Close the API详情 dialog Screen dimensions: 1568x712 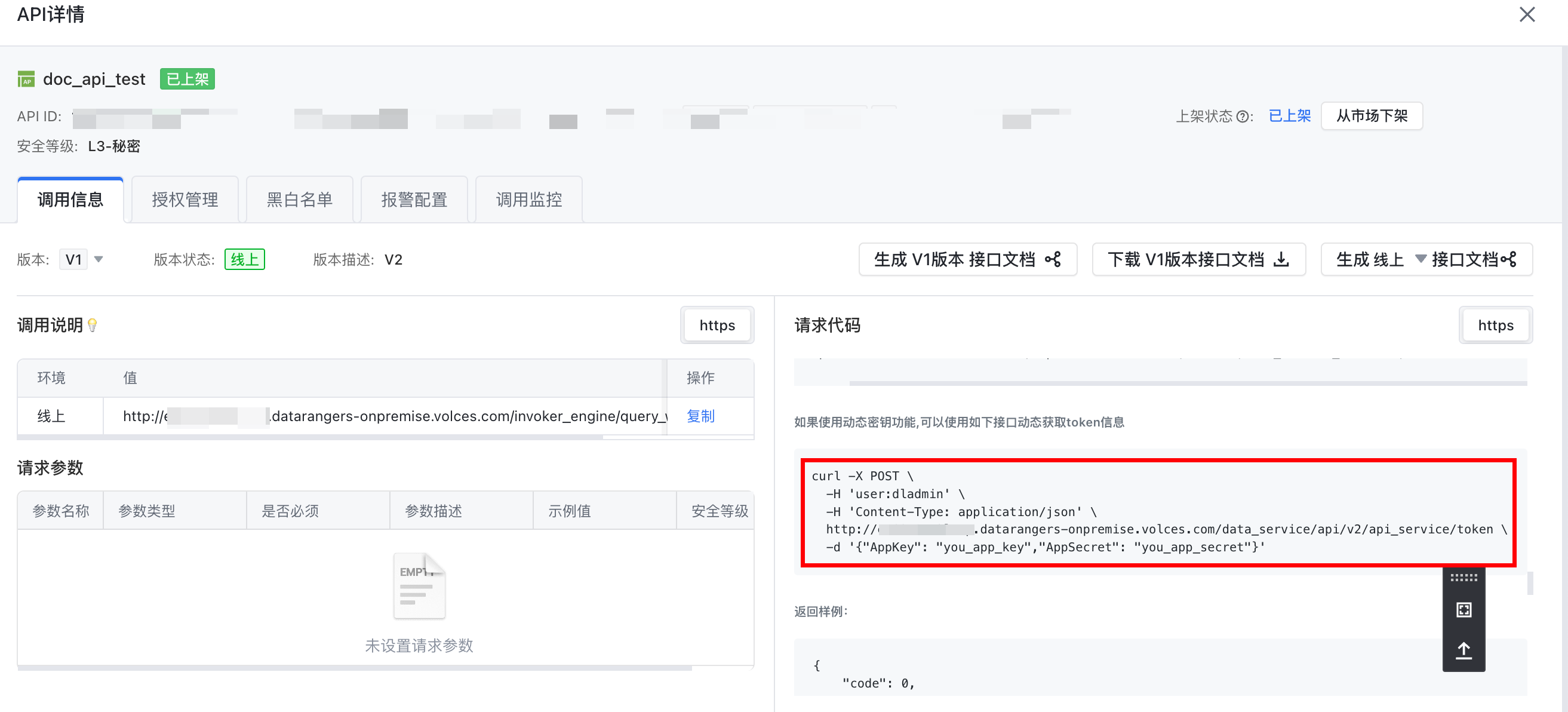tap(1527, 14)
